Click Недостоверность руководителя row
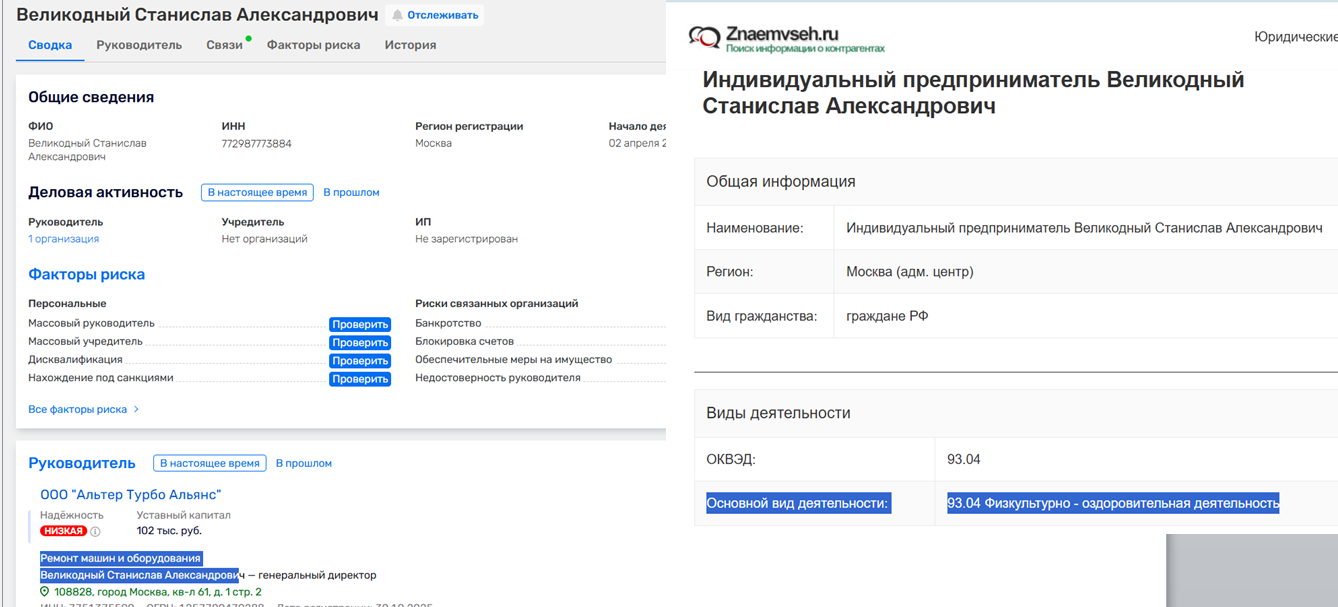 pos(540,378)
